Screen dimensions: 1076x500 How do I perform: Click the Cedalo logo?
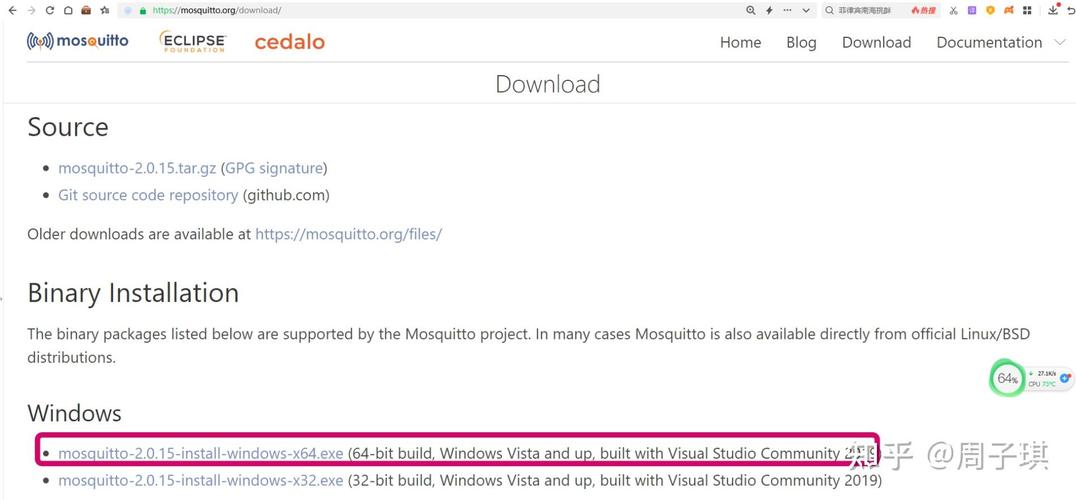point(289,42)
